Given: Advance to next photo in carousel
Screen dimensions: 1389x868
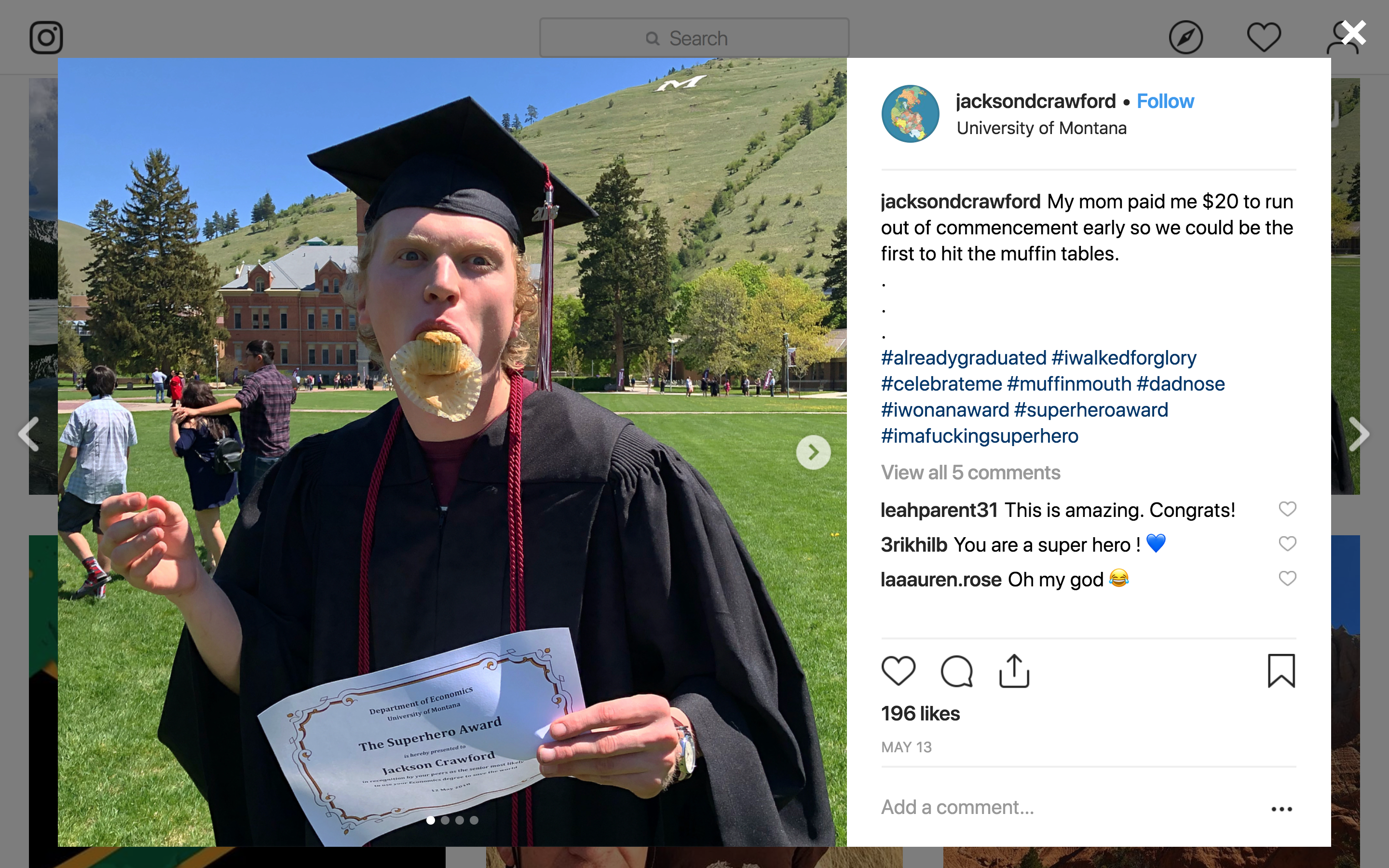Looking at the screenshot, I should [x=813, y=452].
